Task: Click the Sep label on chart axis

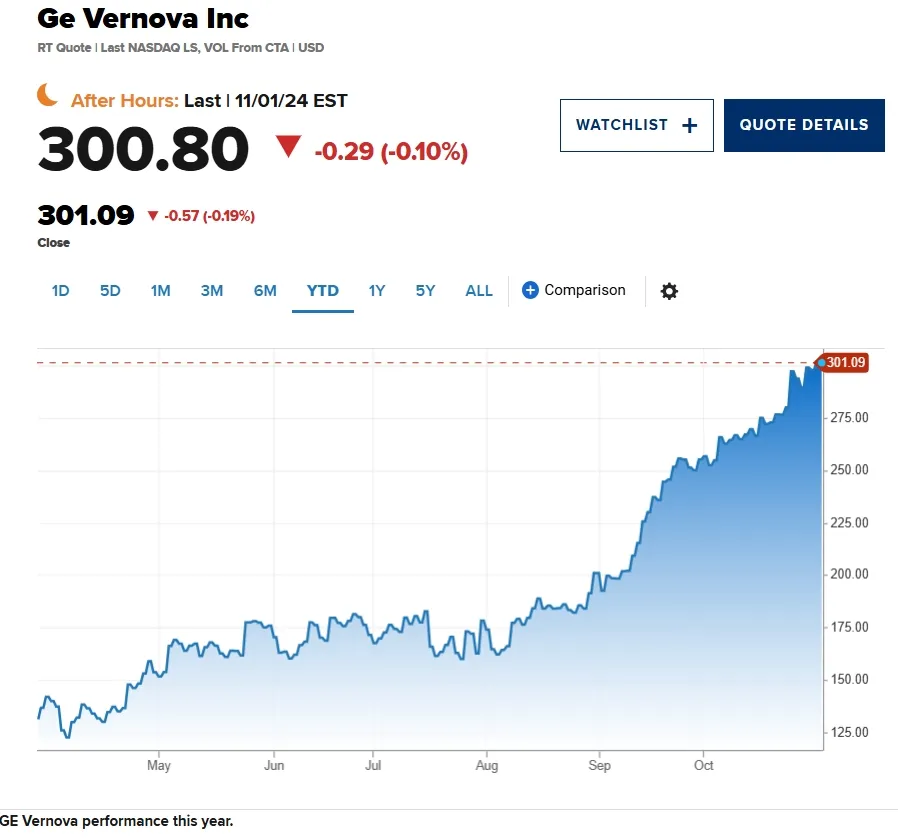Action: [599, 765]
